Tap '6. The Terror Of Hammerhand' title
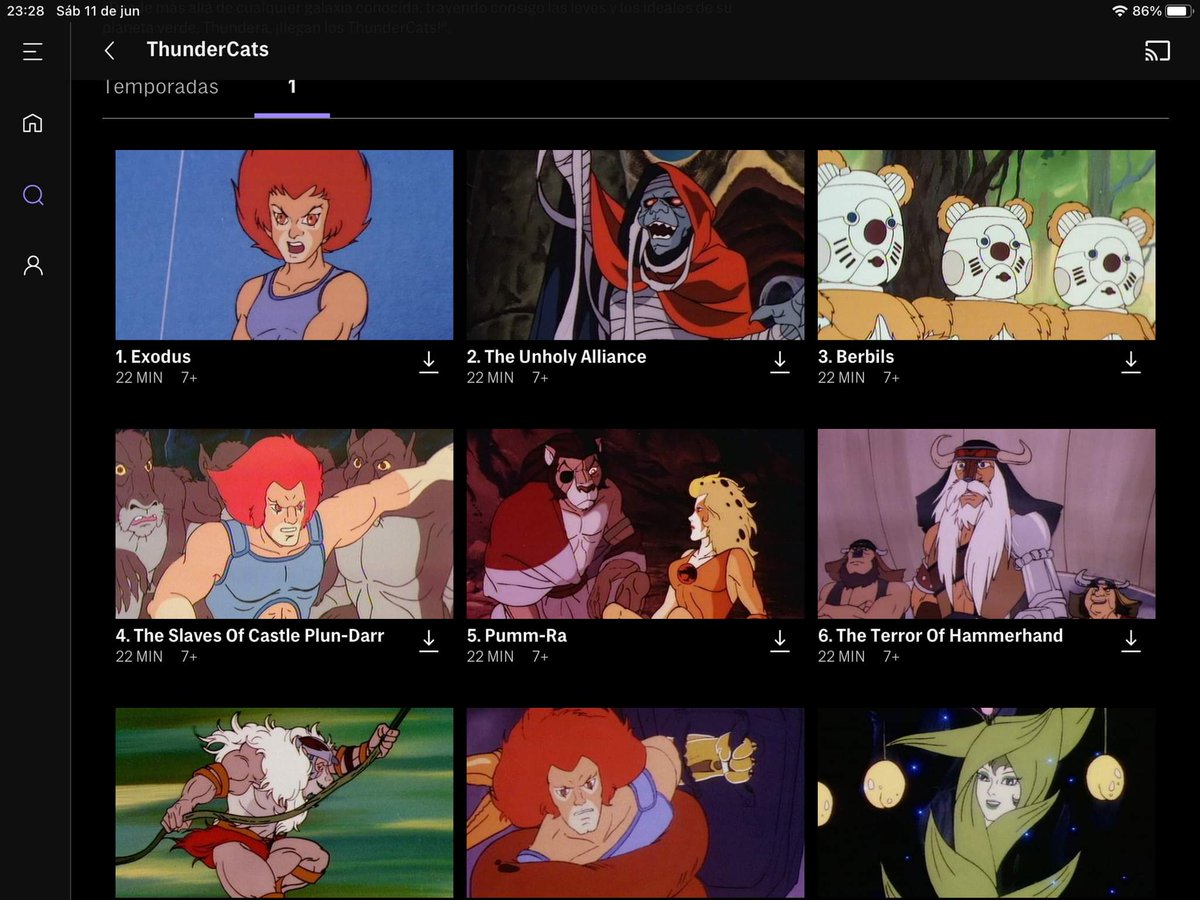Viewport: 1200px width, 900px height. 940,636
